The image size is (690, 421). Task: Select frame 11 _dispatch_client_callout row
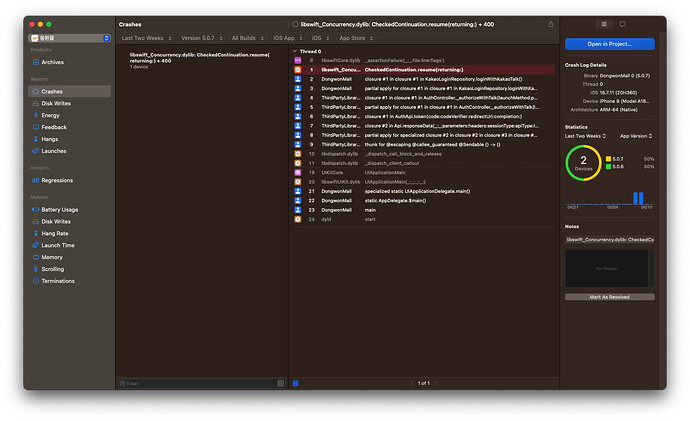423,163
